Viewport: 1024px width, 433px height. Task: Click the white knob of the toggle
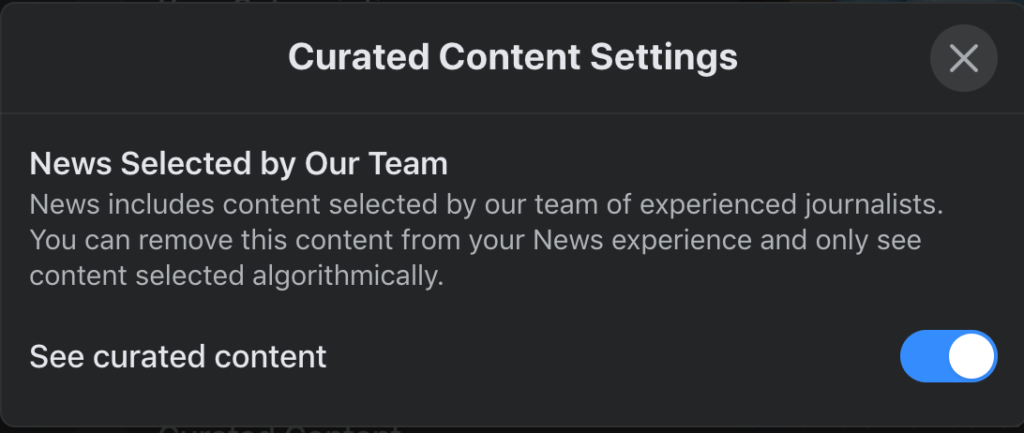click(x=971, y=356)
